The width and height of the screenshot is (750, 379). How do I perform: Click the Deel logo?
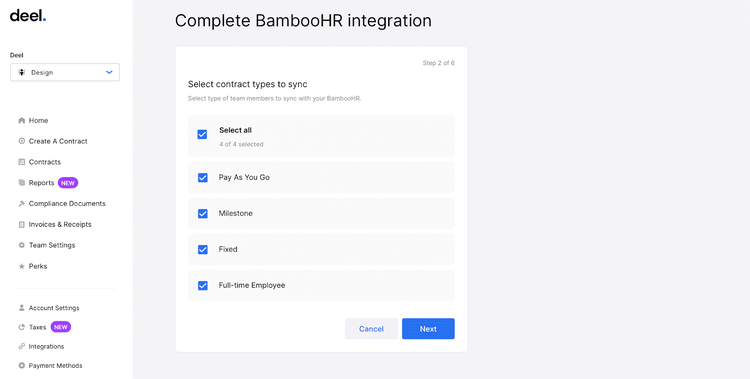coord(28,16)
